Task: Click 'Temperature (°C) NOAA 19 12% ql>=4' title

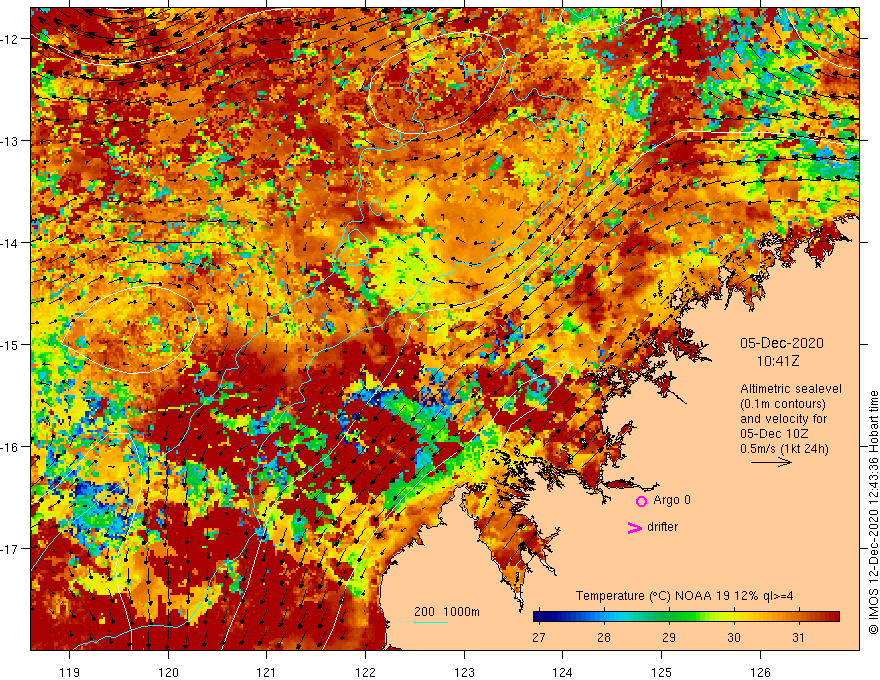Action: pos(684,596)
